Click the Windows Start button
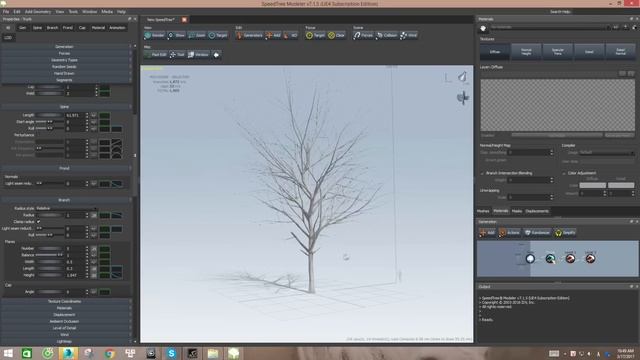640x360 pixels. pos(8,353)
